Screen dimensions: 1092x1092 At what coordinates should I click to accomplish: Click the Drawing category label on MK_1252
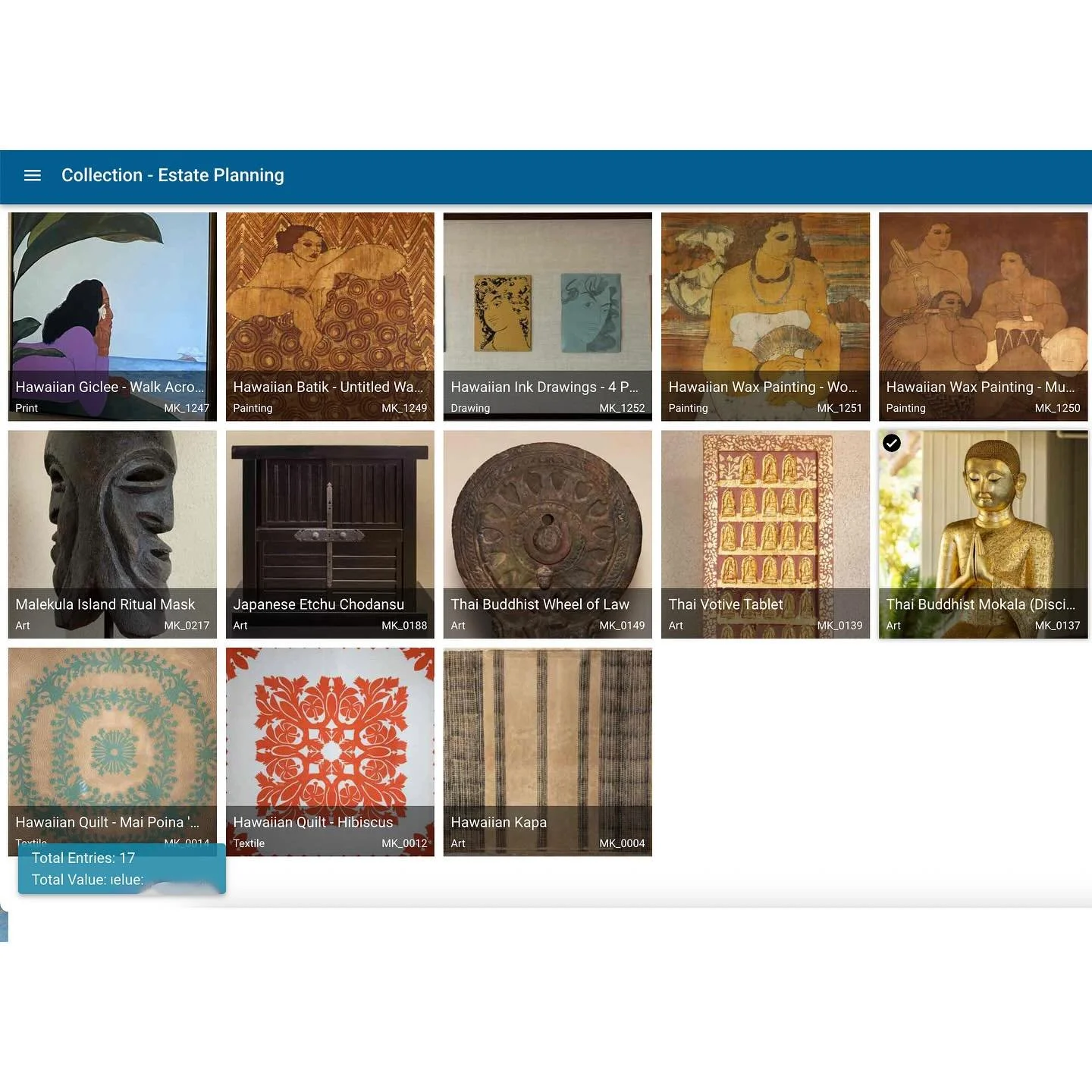click(470, 408)
